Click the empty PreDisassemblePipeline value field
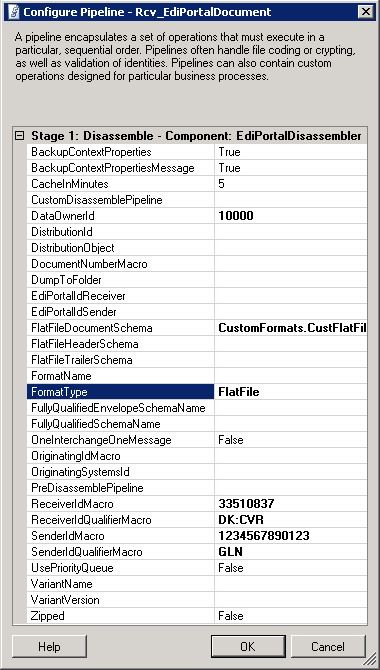The height and width of the screenshot is (670, 380). 291,488
